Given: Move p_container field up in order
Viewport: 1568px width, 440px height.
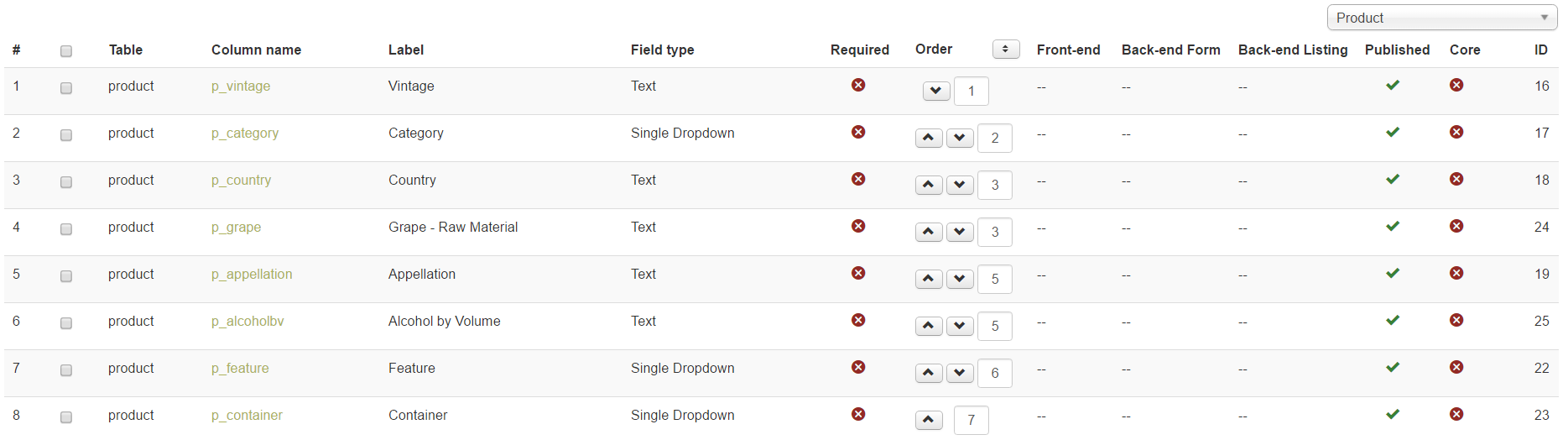Looking at the screenshot, I should click(x=929, y=420).
